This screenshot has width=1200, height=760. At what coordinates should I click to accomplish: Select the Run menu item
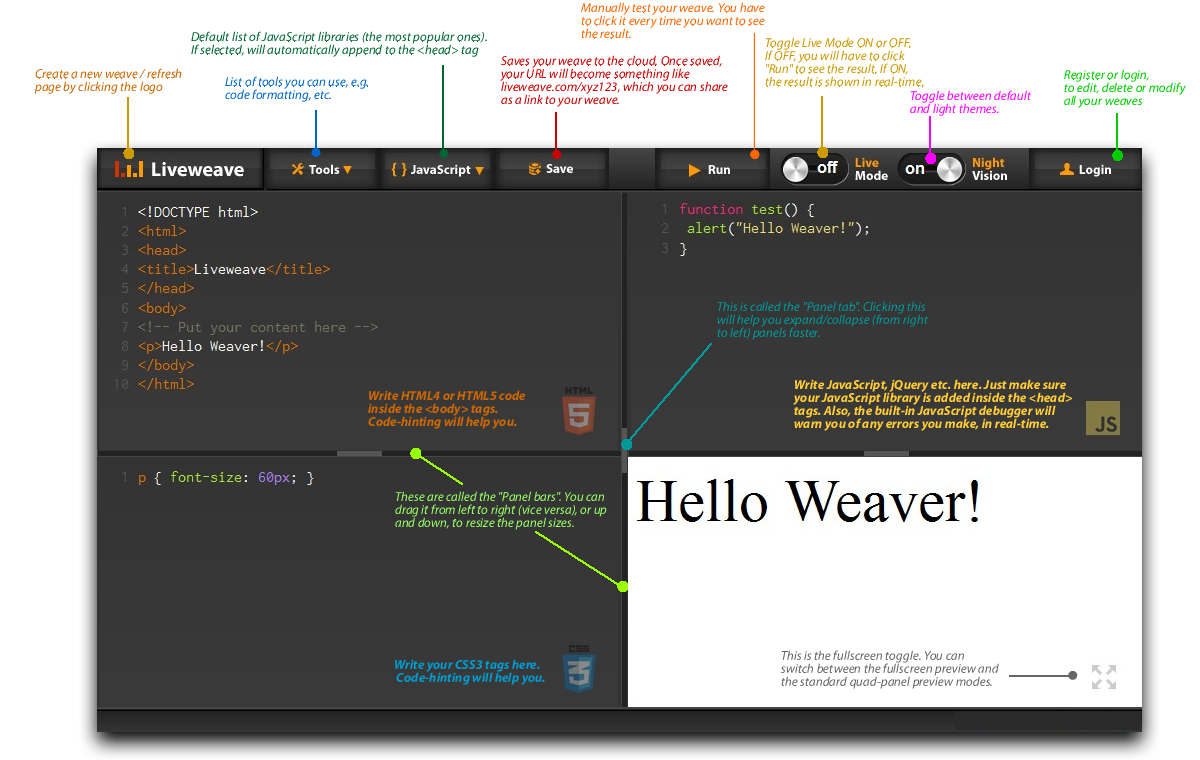pos(712,169)
